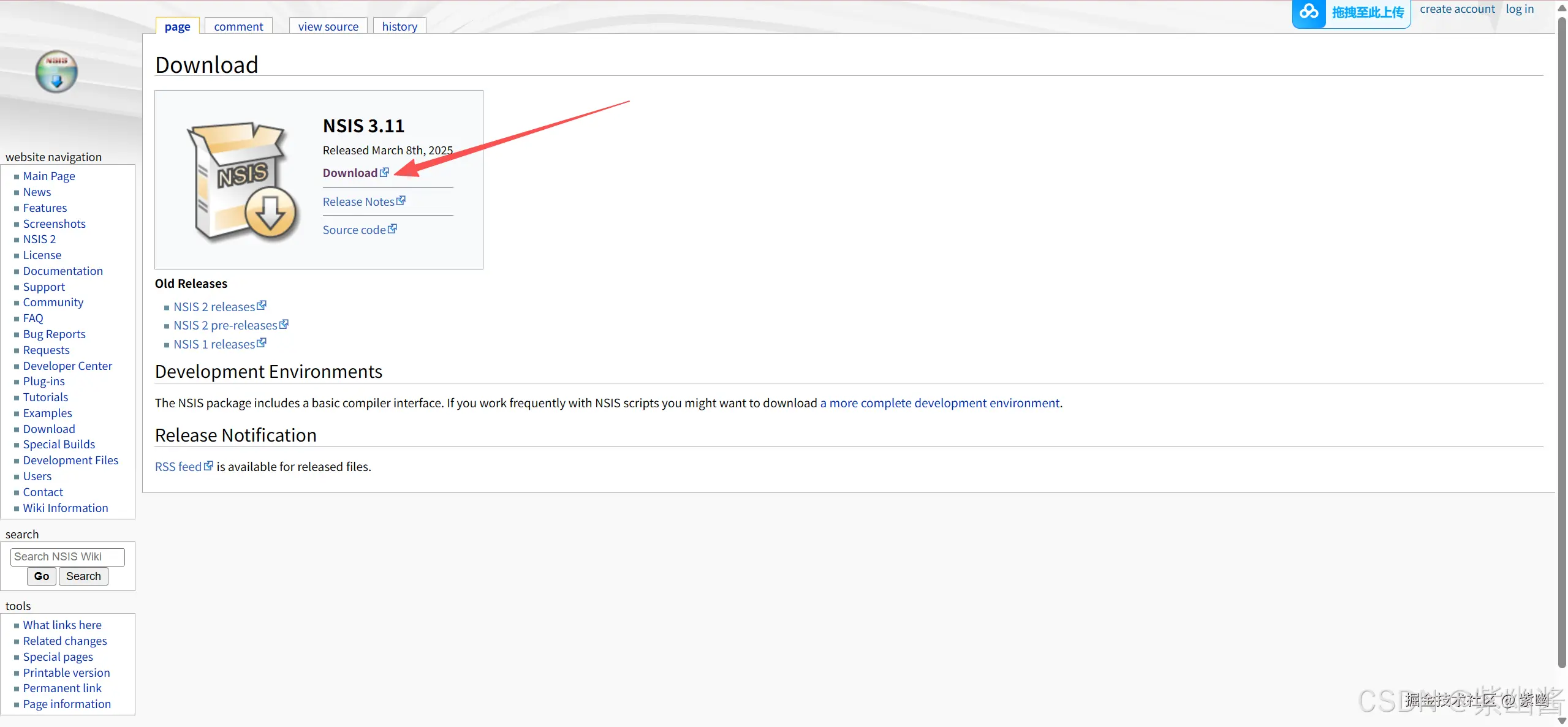The height and width of the screenshot is (727, 1568).
Task: Click external icon next to NSIS 1 releases
Action: click(x=262, y=343)
